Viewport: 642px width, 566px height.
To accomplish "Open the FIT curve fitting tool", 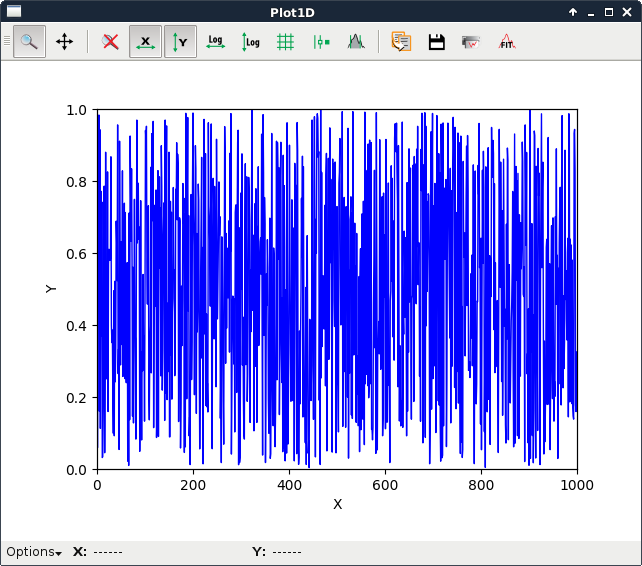I will point(507,42).
